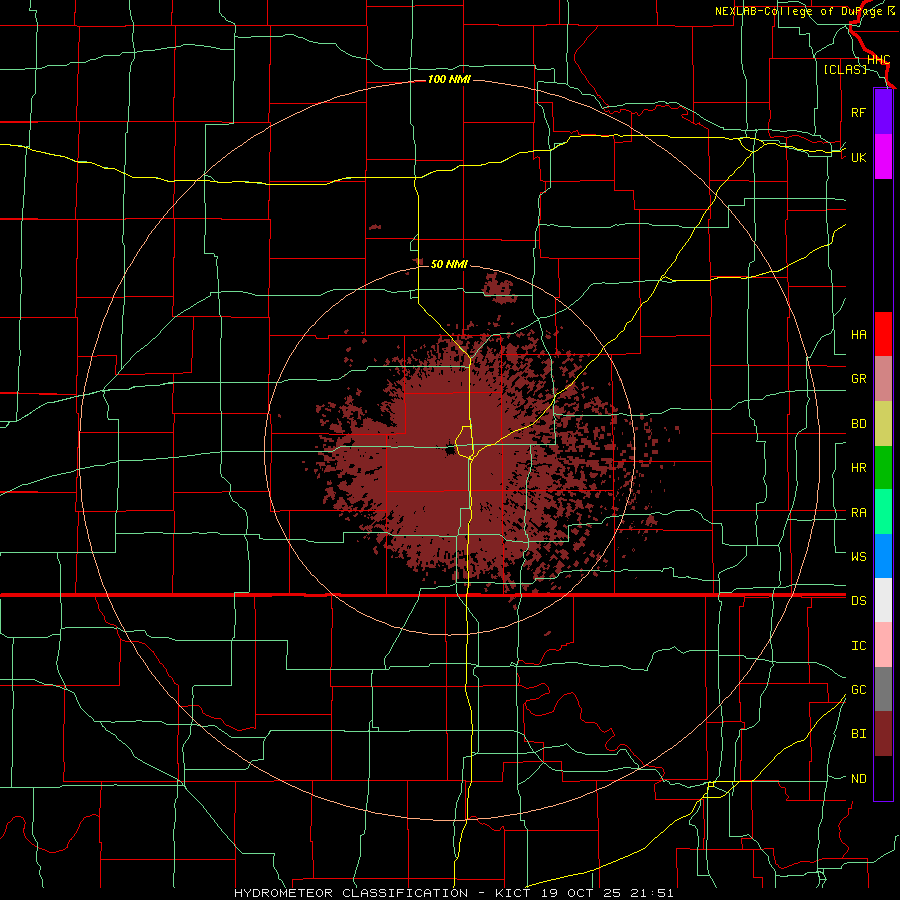900x900 pixels.
Task: Click the RA light green legend swatch
Action: pos(883,512)
